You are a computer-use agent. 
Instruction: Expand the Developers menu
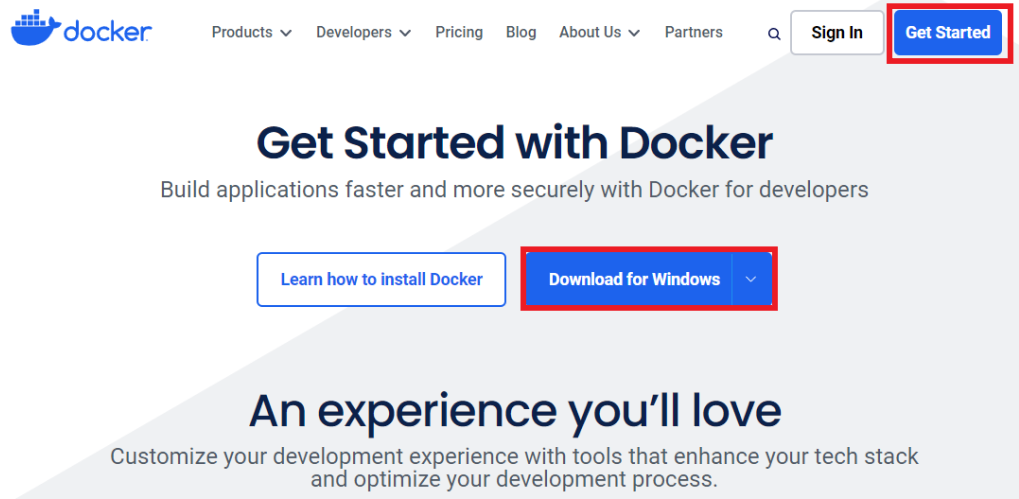(363, 32)
